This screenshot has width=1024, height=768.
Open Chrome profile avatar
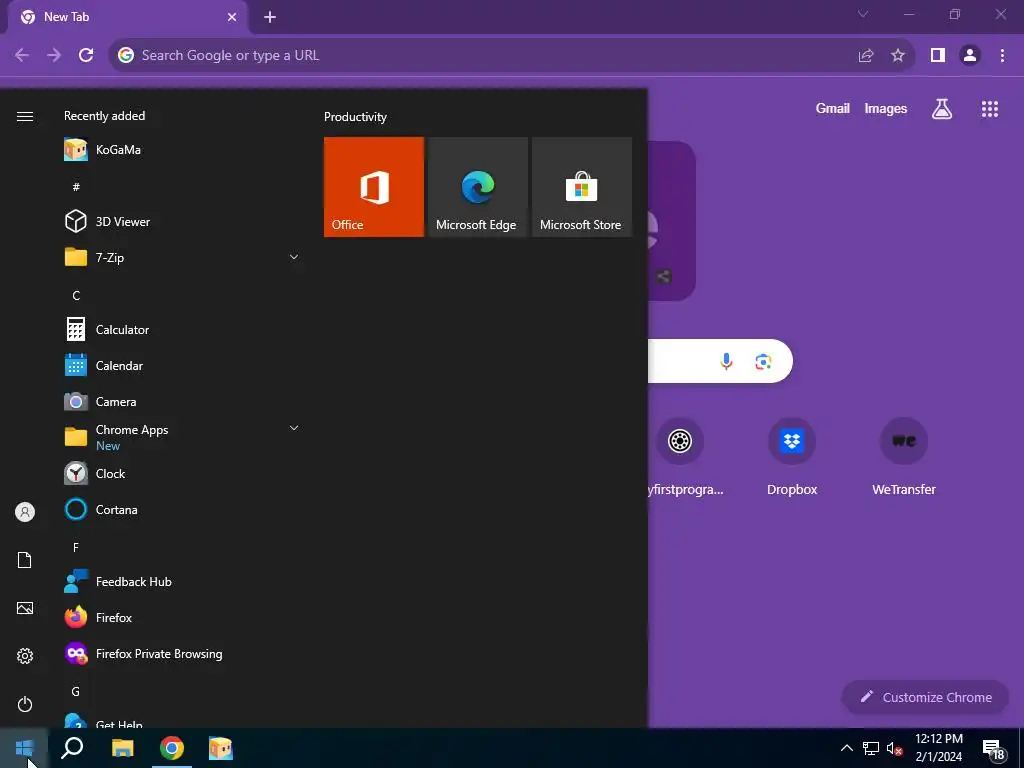click(x=970, y=56)
